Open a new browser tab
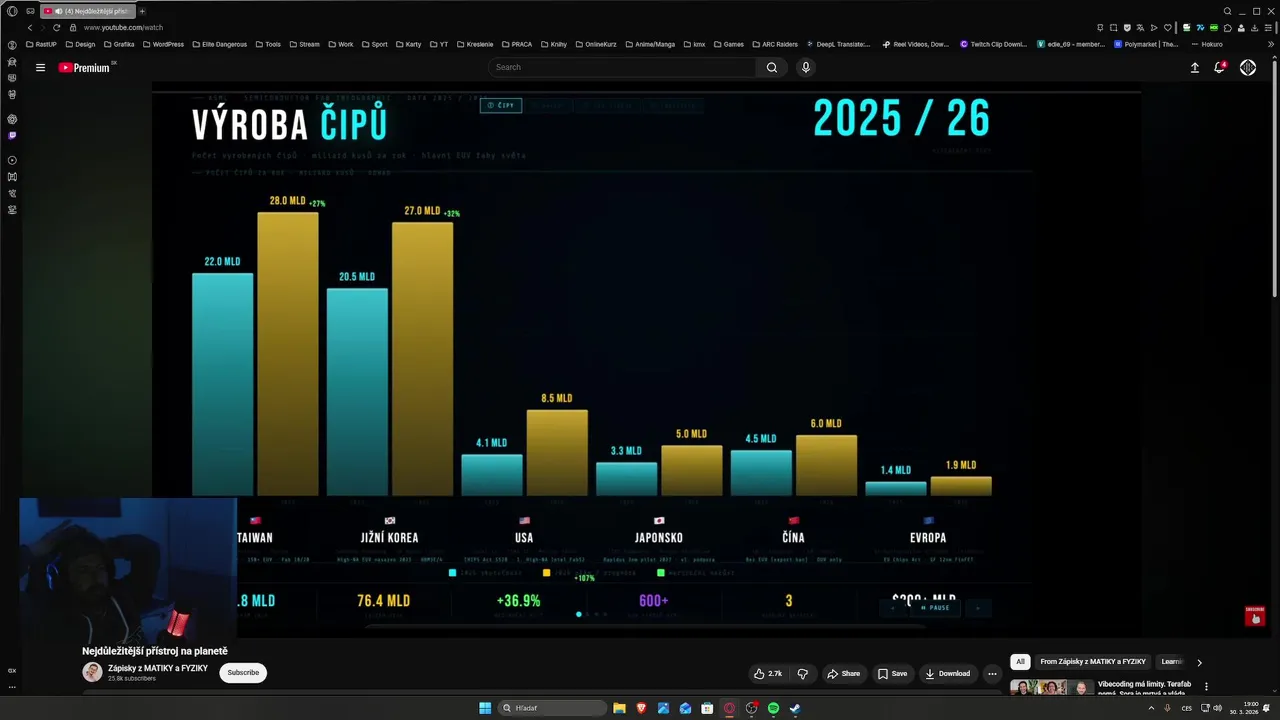Viewport: 1280px width, 720px height. point(142,11)
